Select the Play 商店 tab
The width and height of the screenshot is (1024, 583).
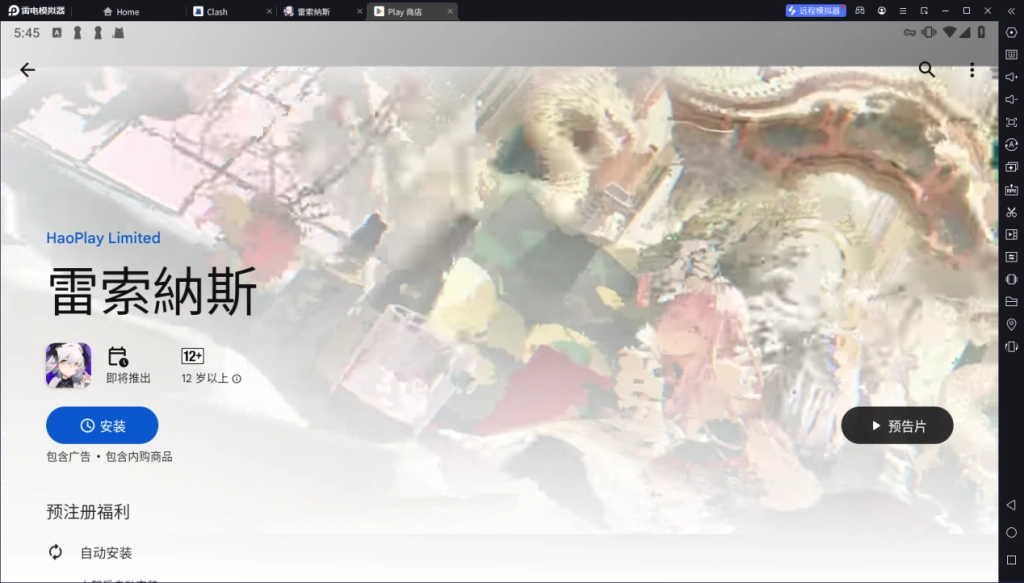click(398, 11)
